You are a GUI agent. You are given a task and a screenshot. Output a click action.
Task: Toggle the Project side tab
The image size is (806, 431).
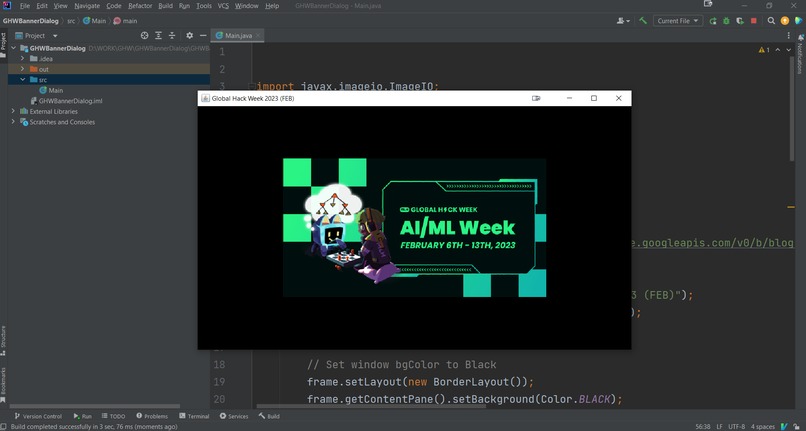coord(3,45)
